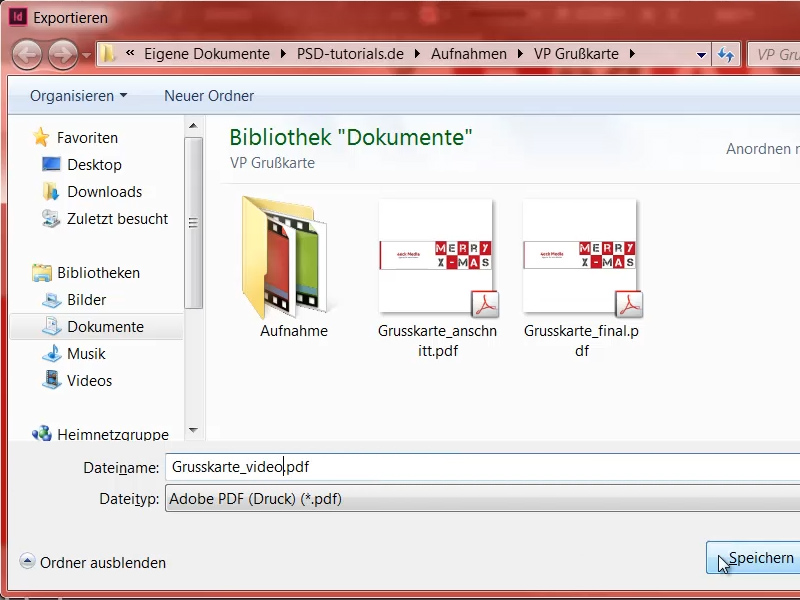Viewport: 800px width, 600px height.
Task: Click the folder icon in address bar
Action: pos(107,54)
